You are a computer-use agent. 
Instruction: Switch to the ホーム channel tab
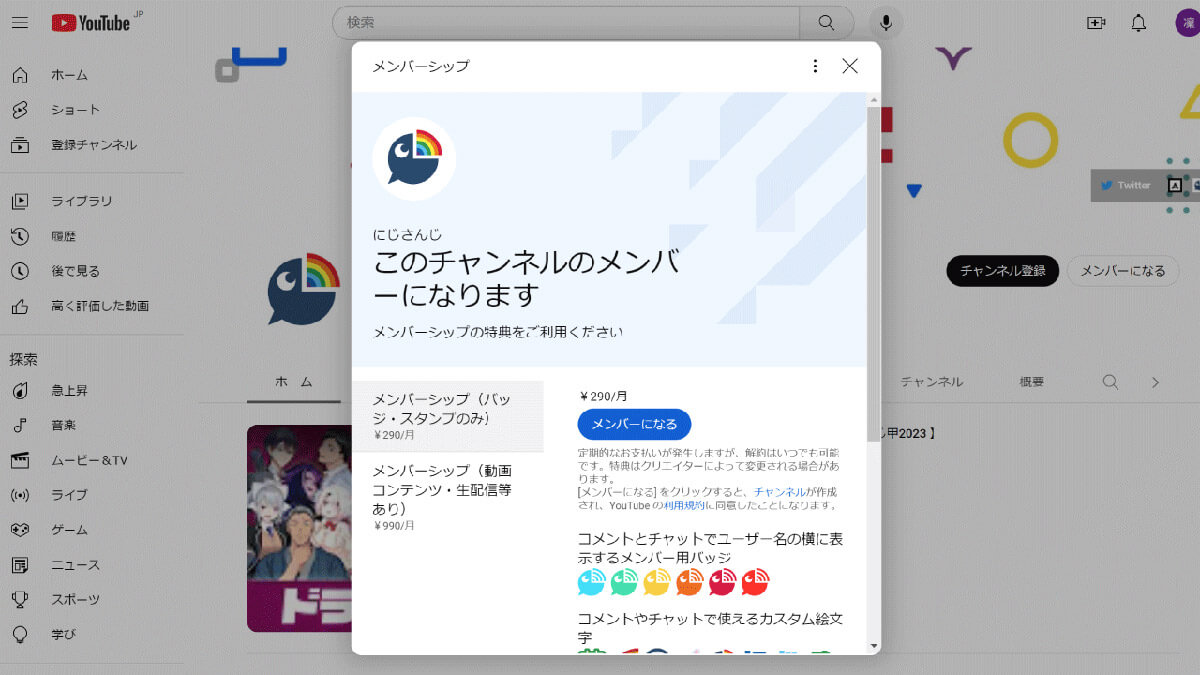click(x=294, y=382)
